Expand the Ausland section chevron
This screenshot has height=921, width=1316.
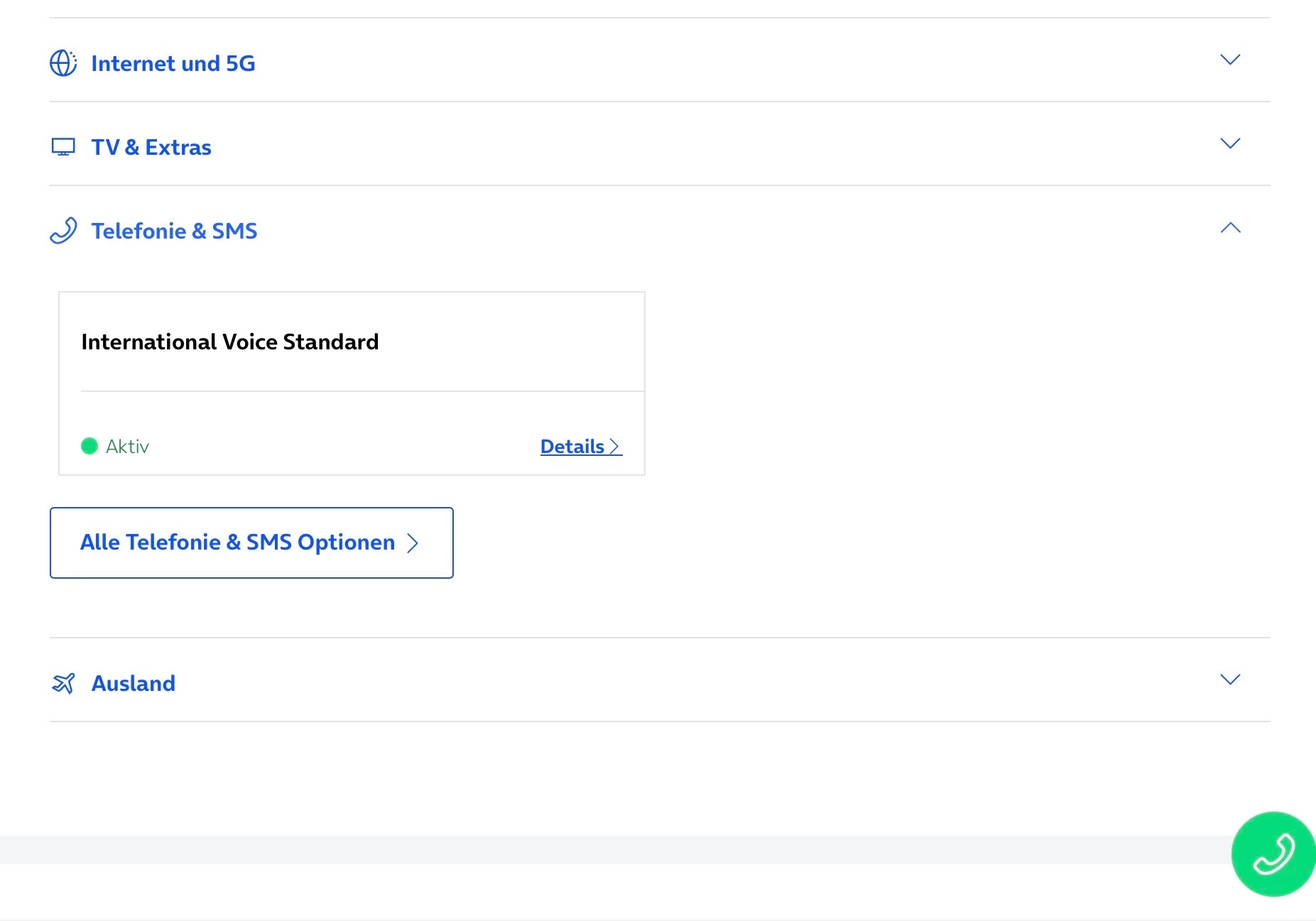coord(1229,680)
